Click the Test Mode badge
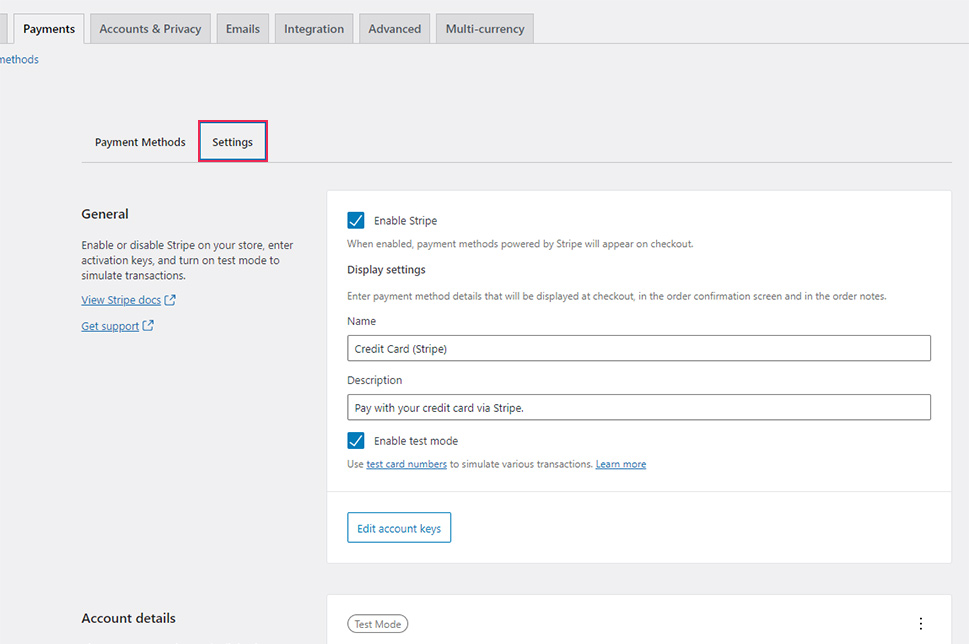Image resolution: width=969 pixels, height=644 pixels. (x=378, y=624)
